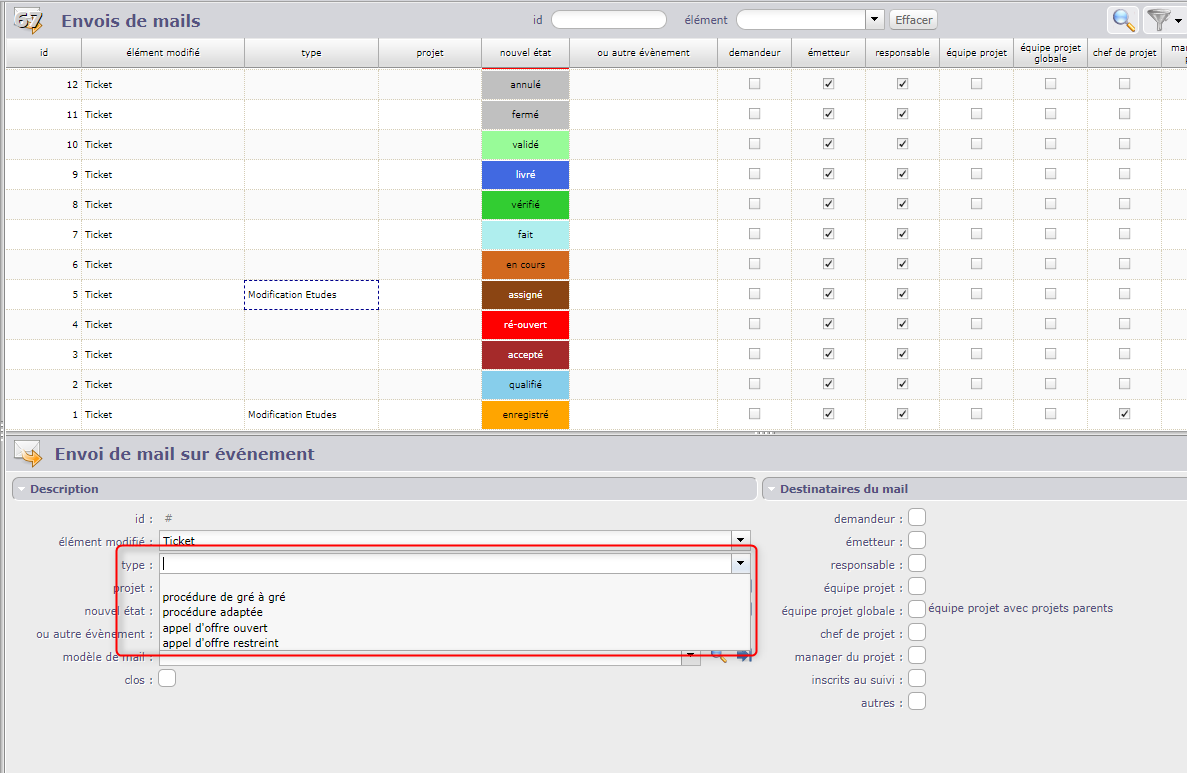Click the go-to arrow icon beside modèle de mail
1187x773 pixels.
point(744,656)
